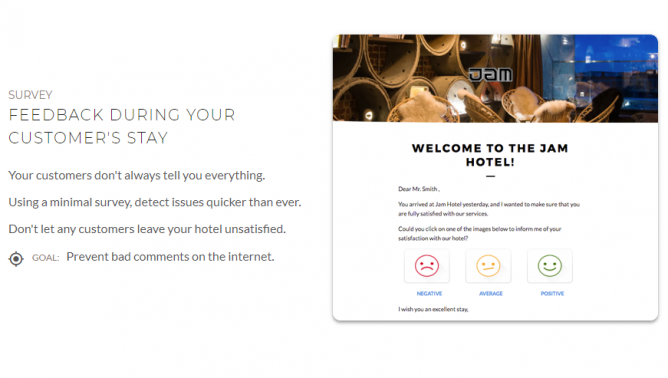The image size is (668, 378).
Task: Click the NEGATIVE label link
Action: click(x=429, y=294)
